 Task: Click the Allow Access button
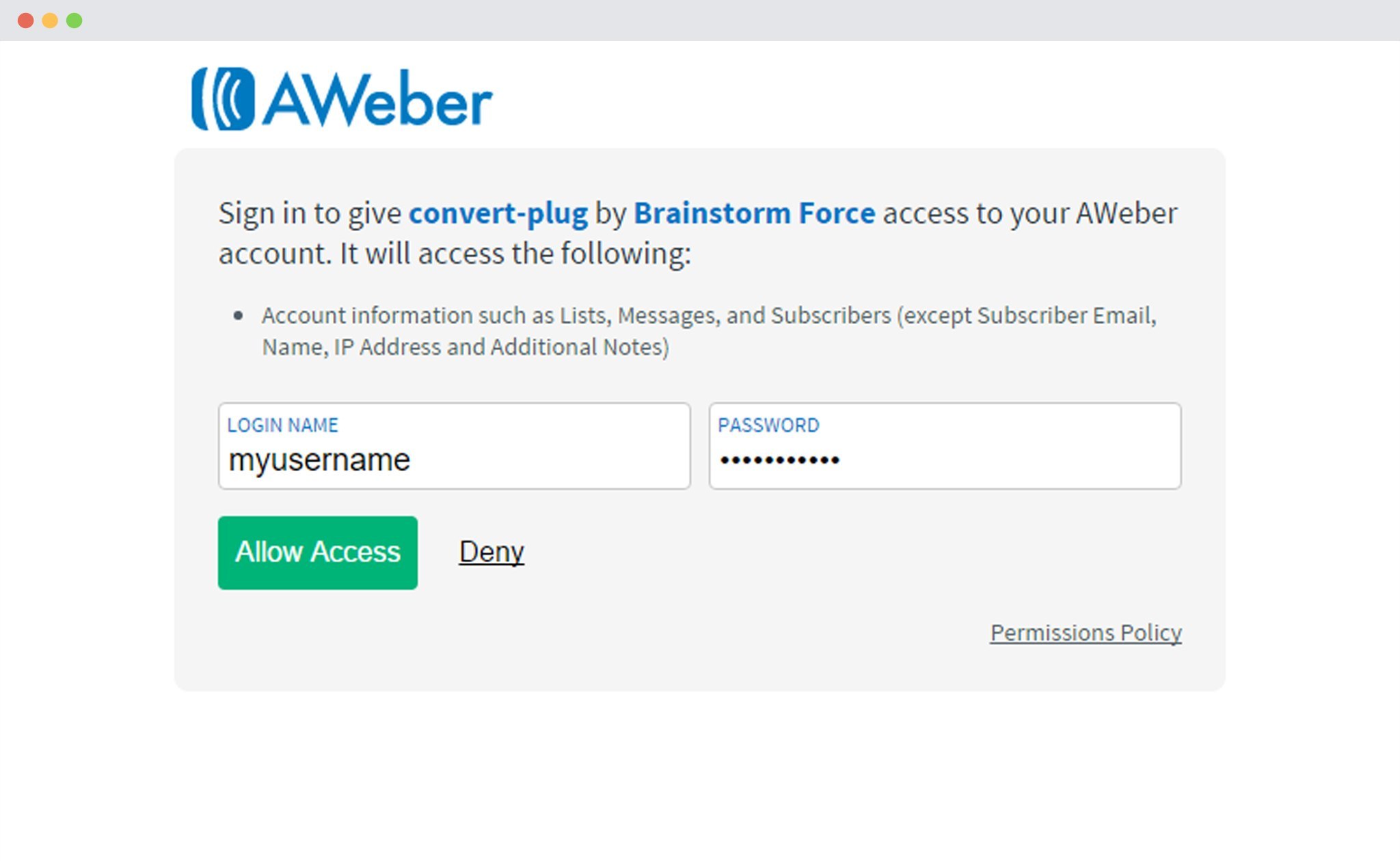pyautogui.click(x=316, y=552)
